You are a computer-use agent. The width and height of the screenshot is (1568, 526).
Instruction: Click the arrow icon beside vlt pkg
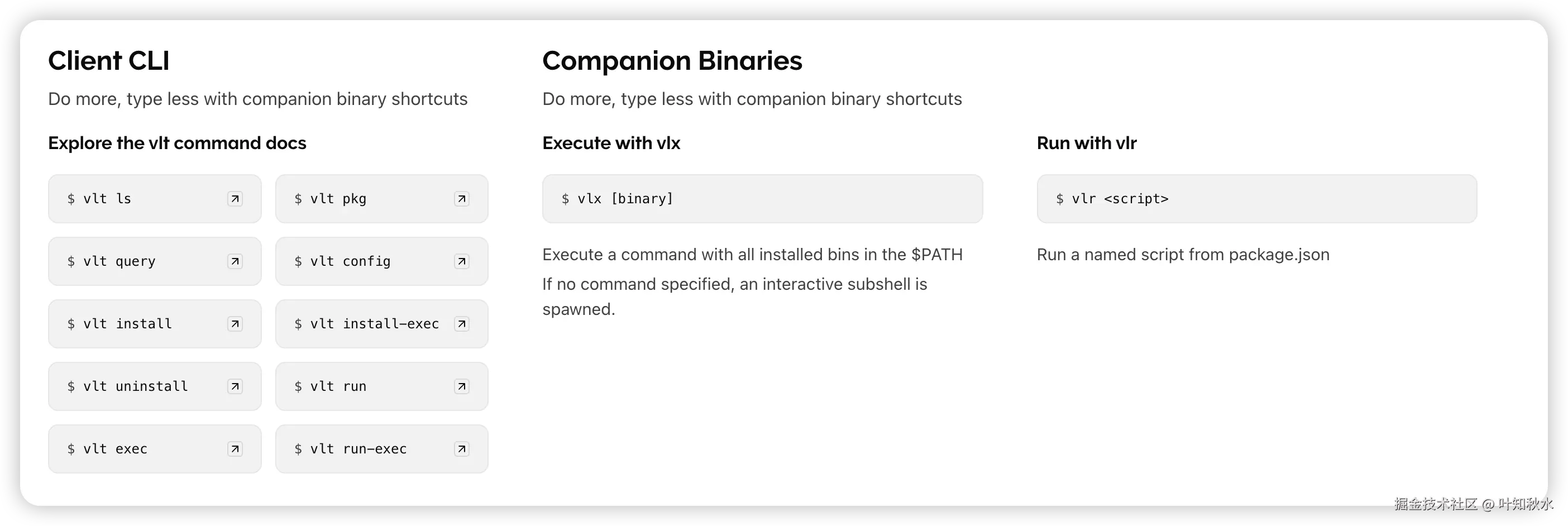(x=462, y=199)
